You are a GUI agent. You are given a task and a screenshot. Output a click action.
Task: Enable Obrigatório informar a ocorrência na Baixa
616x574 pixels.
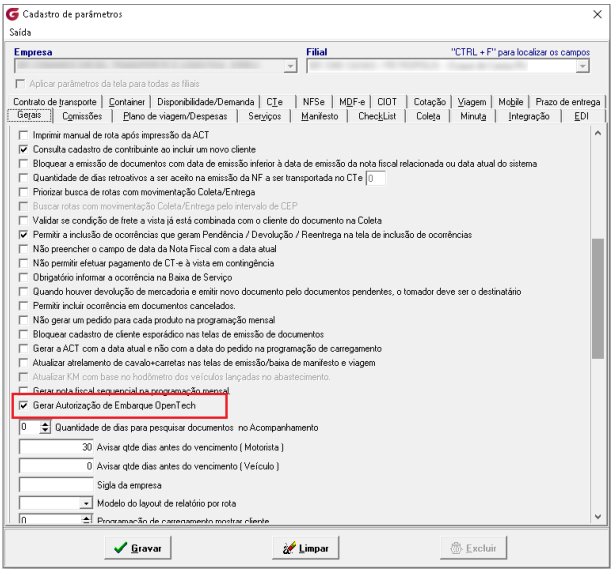pos(24,277)
